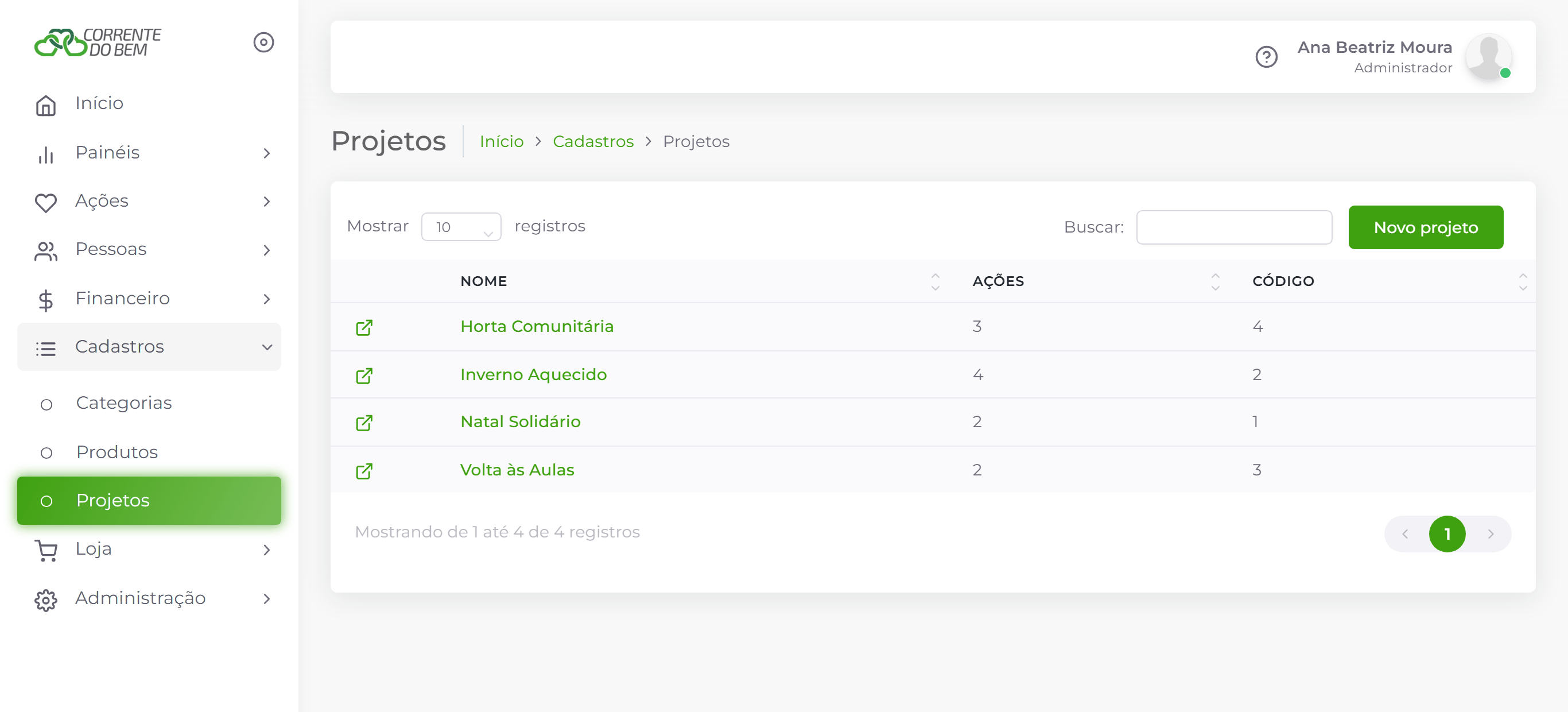The width and height of the screenshot is (1568, 712).
Task: Focus the Buscar search field
Action: click(x=1234, y=227)
